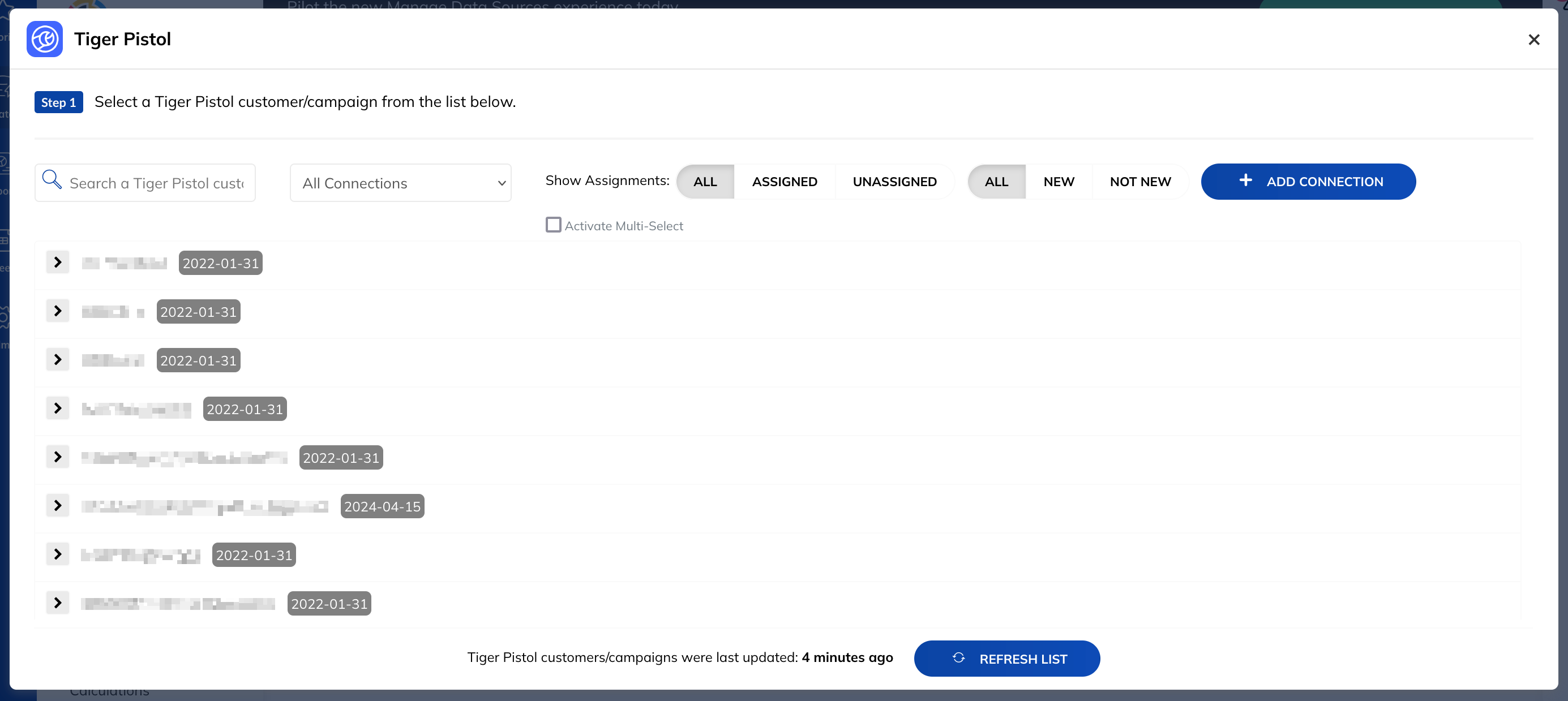Click the Show Assignments label
Image resolution: width=1568 pixels, height=701 pixels.
point(607,180)
